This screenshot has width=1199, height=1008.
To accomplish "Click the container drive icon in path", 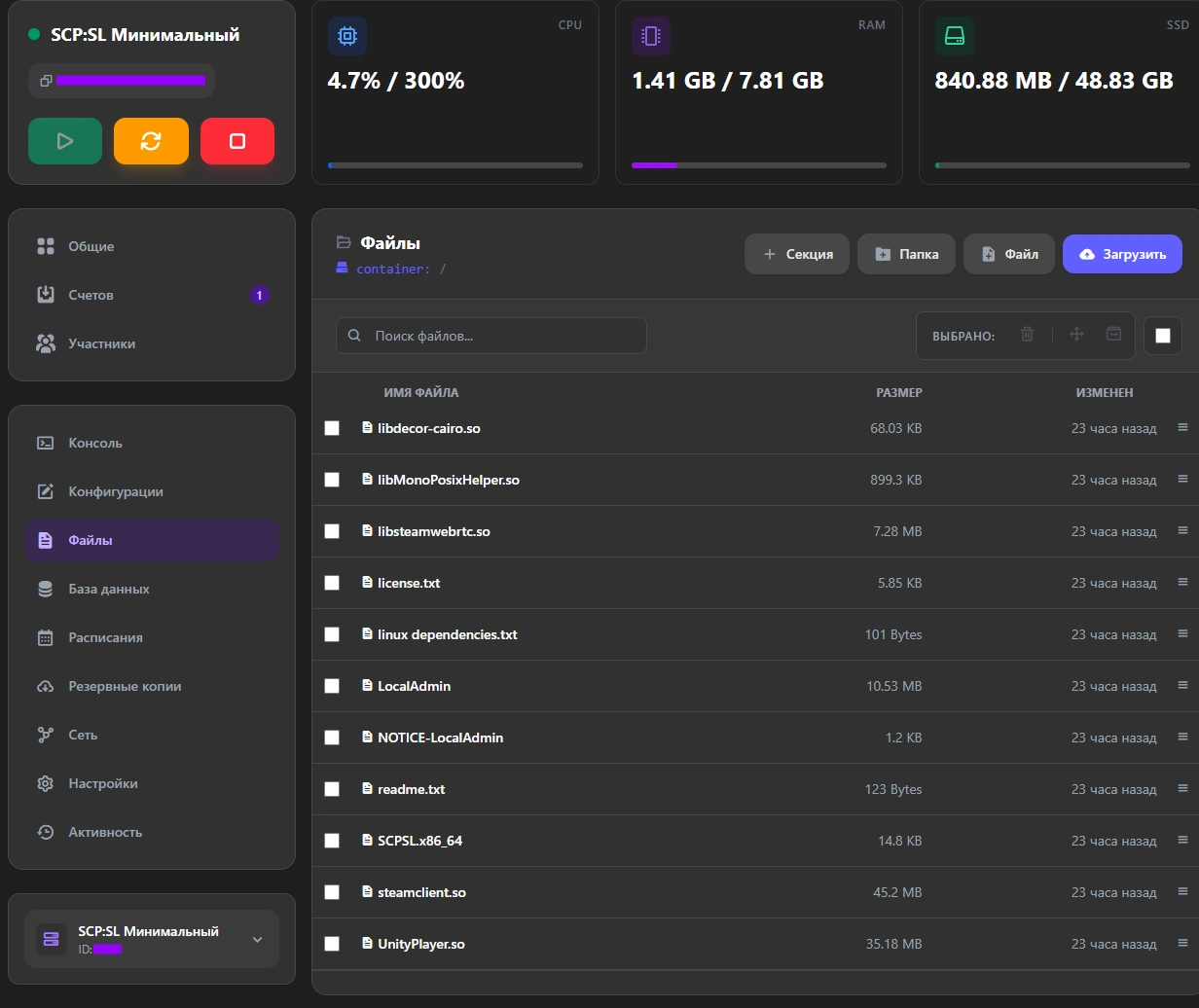I will point(342,269).
